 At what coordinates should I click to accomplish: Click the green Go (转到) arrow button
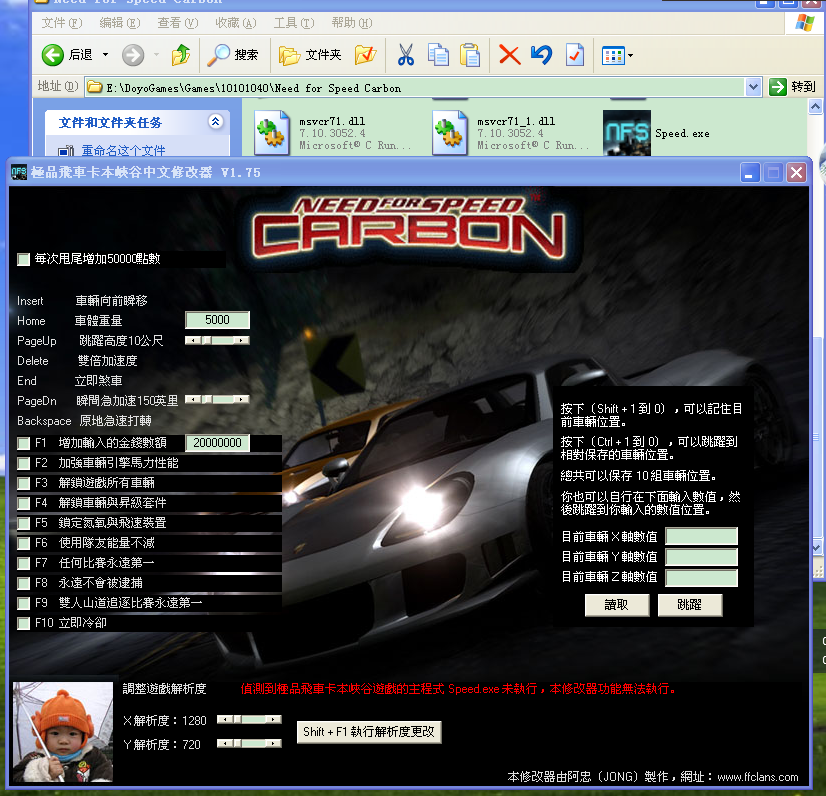pos(778,87)
